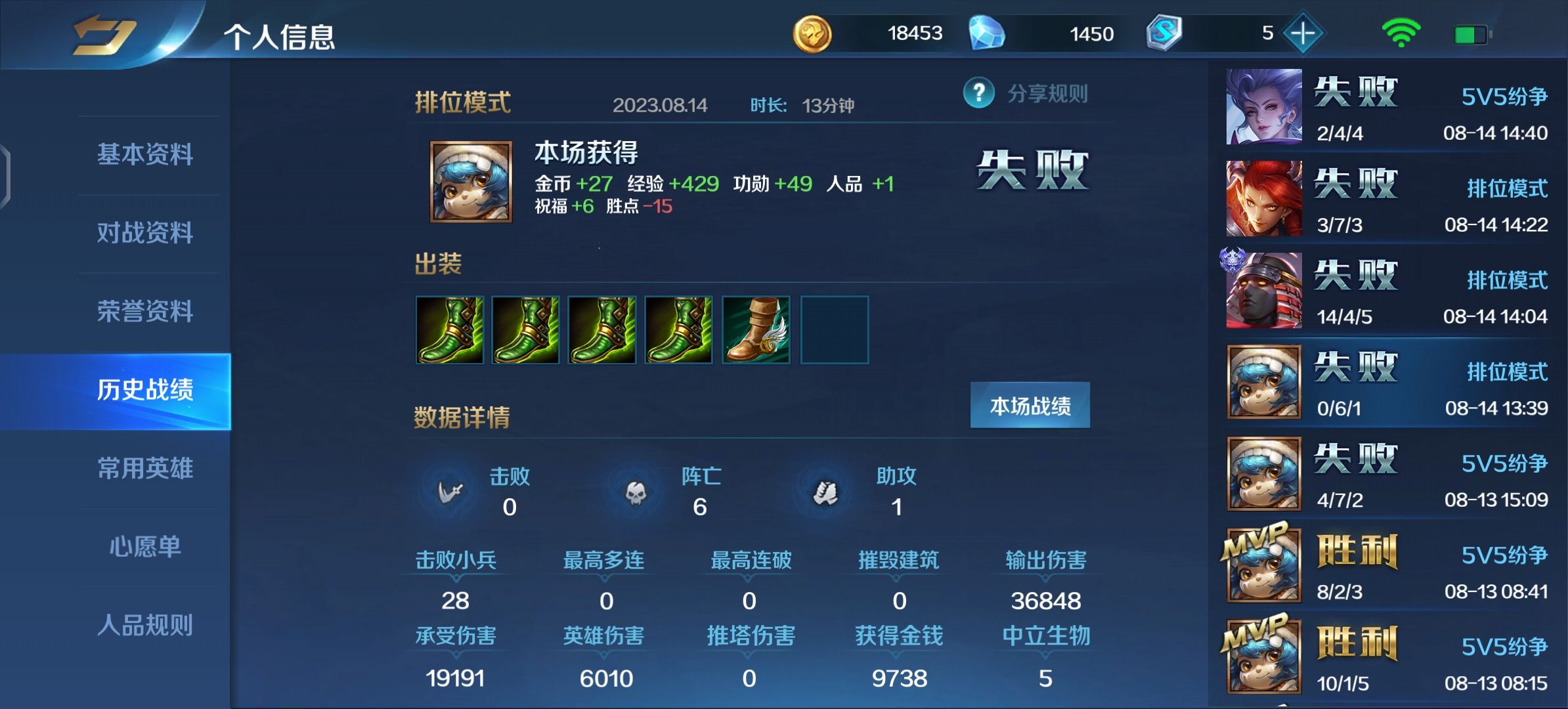Tap the hero portrait beside 本场获得

click(471, 182)
